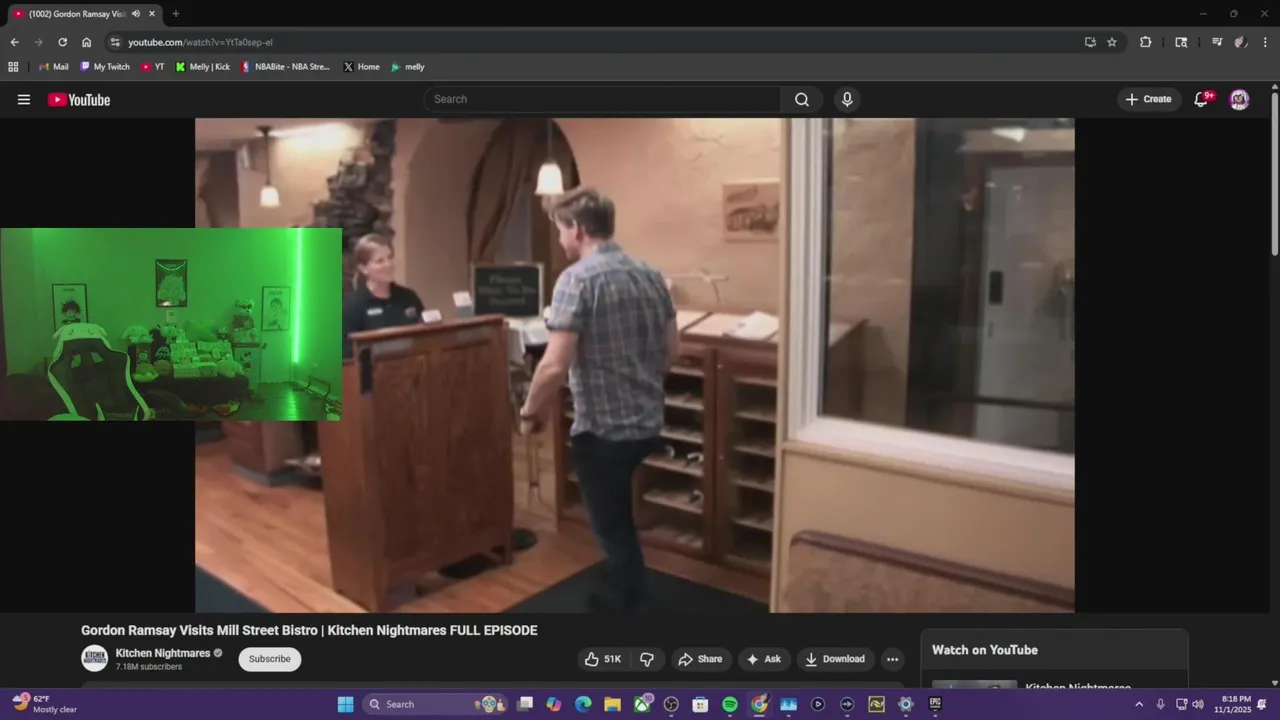Click the YouTube search magnifier button
Screen dimensions: 1280x720
click(802, 99)
